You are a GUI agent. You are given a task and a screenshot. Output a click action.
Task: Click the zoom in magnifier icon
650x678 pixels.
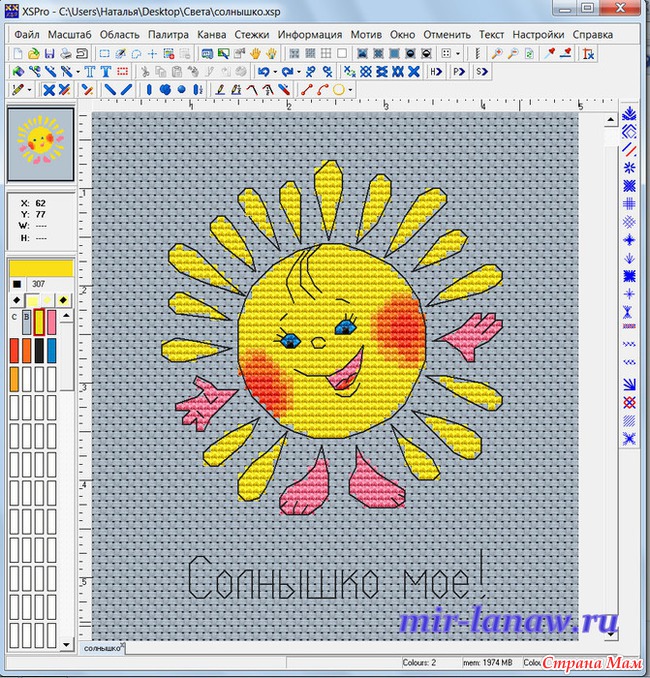pyautogui.click(x=496, y=53)
